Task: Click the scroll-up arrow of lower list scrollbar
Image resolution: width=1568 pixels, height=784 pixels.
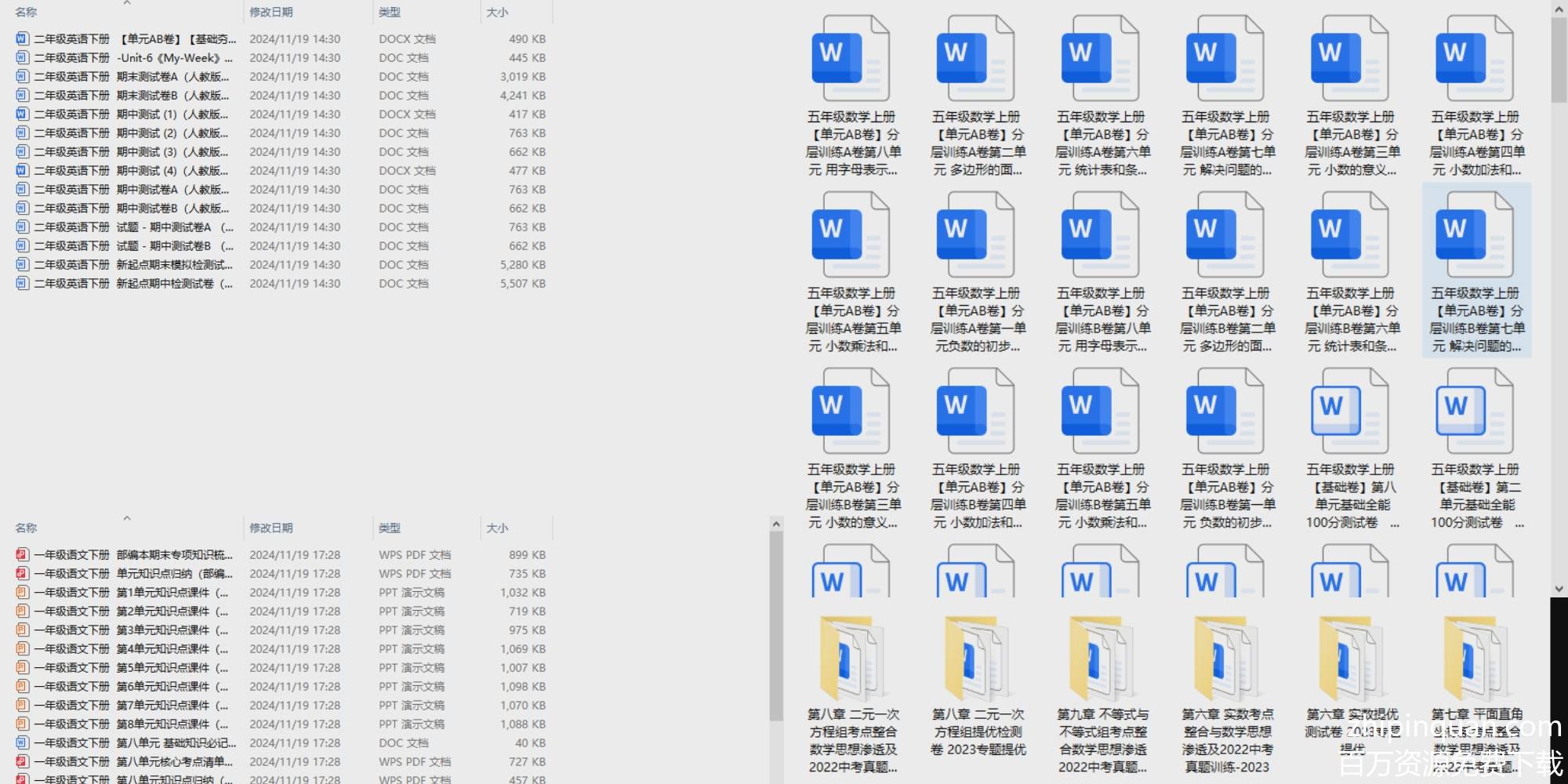Action: click(775, 524)
